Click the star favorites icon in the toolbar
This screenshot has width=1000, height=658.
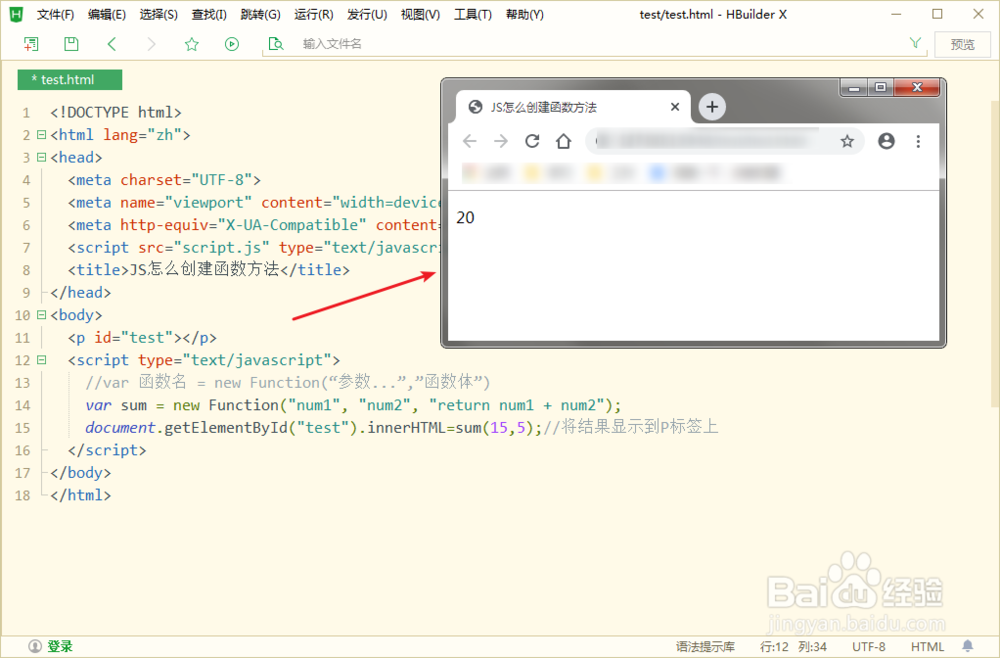[191, 44]
